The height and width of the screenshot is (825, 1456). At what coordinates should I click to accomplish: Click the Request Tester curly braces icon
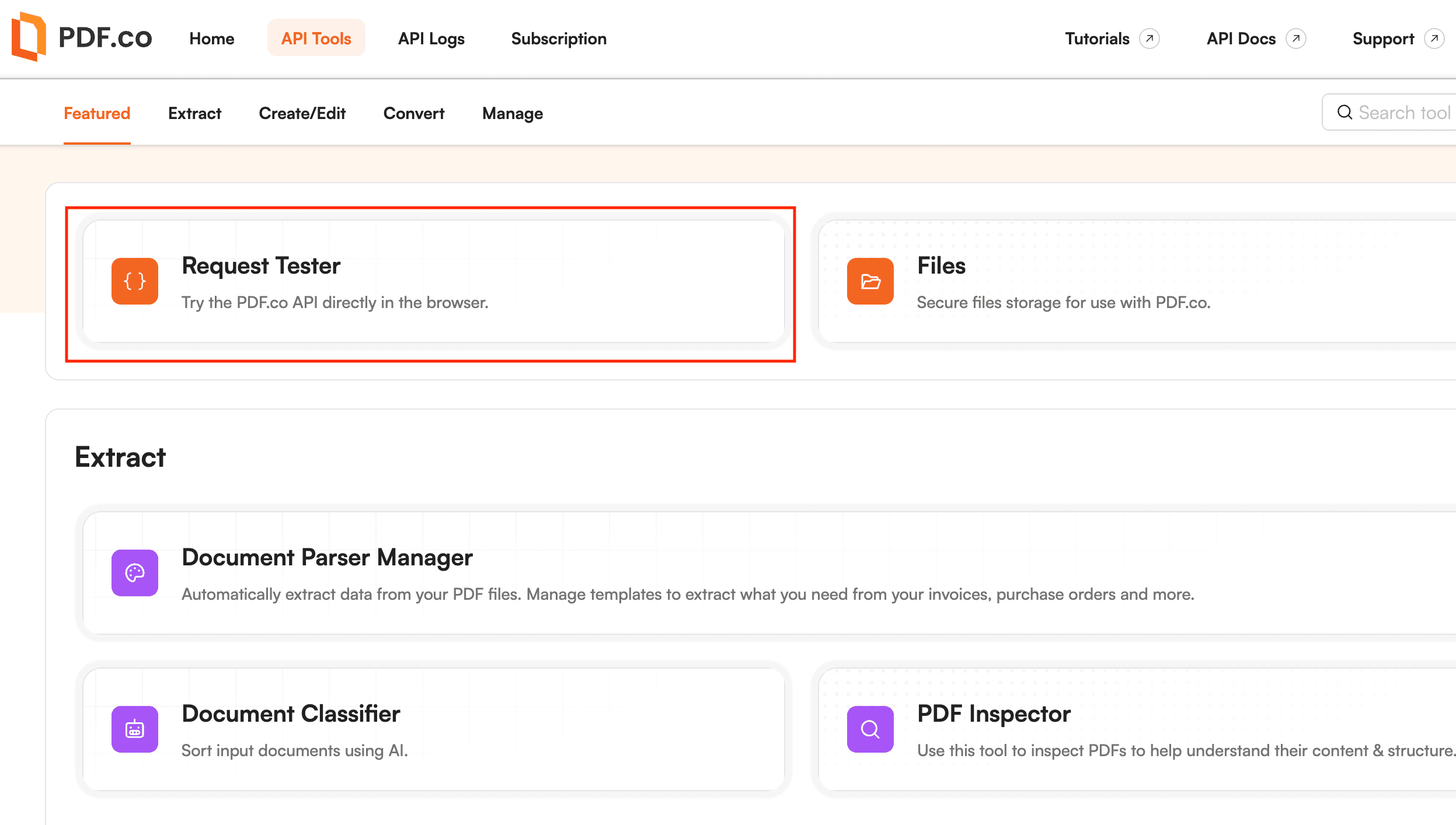coord(135,281)
